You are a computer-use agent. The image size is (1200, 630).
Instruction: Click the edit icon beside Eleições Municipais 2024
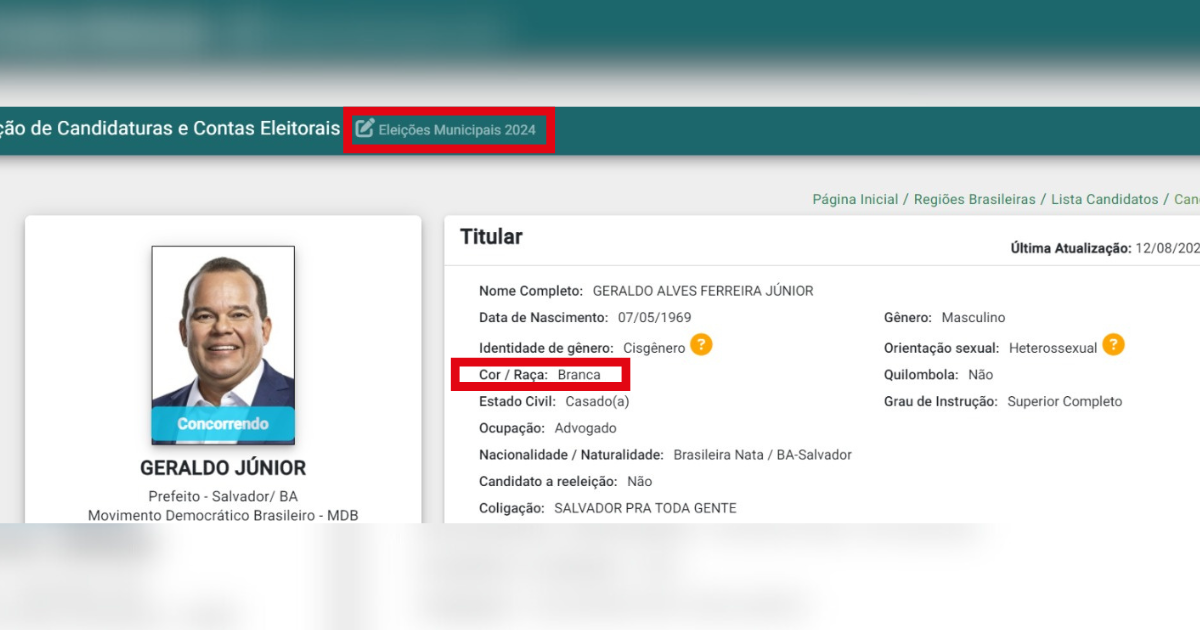point(365,129)
